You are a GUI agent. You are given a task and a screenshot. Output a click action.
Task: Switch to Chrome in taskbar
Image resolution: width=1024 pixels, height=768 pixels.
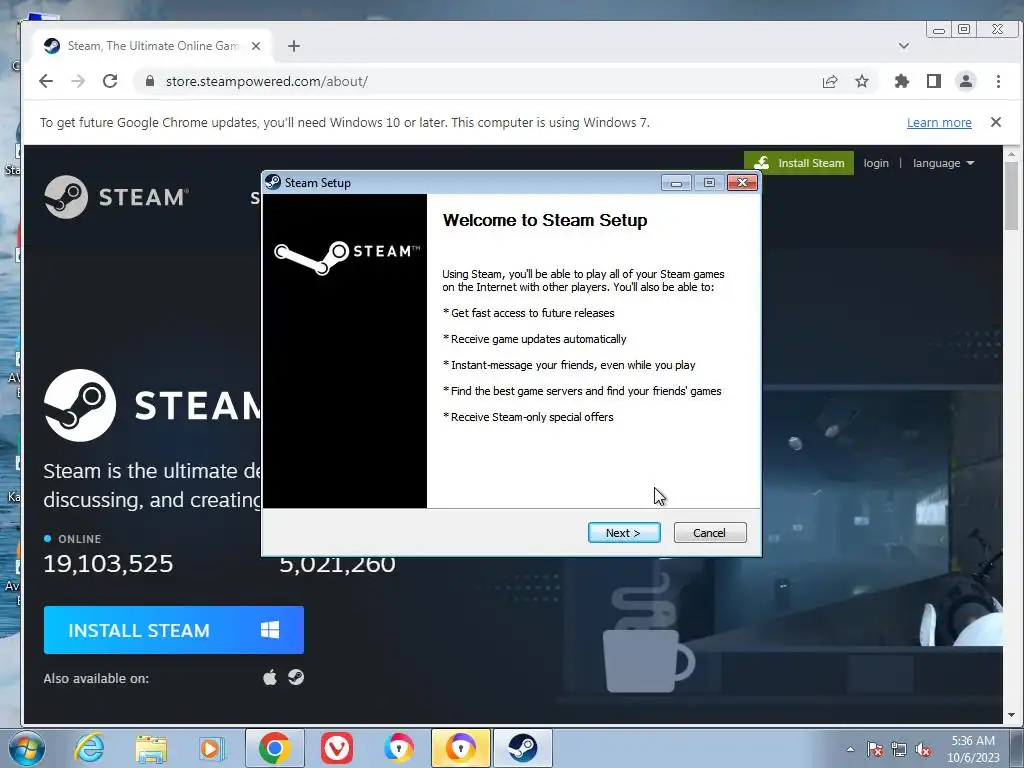point(275,748)
